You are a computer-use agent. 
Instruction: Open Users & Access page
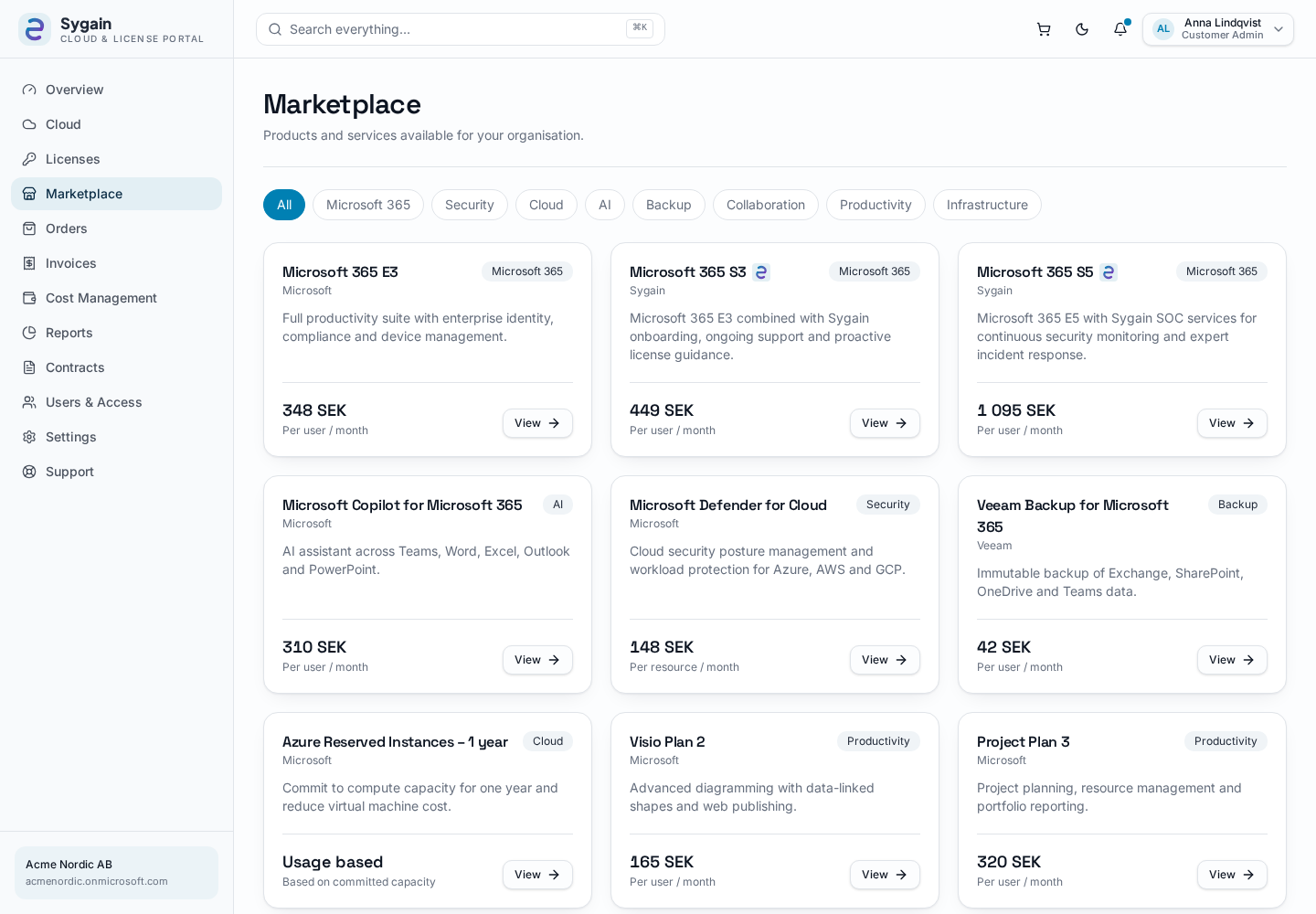pyautogui.click(x=116, y=402)
